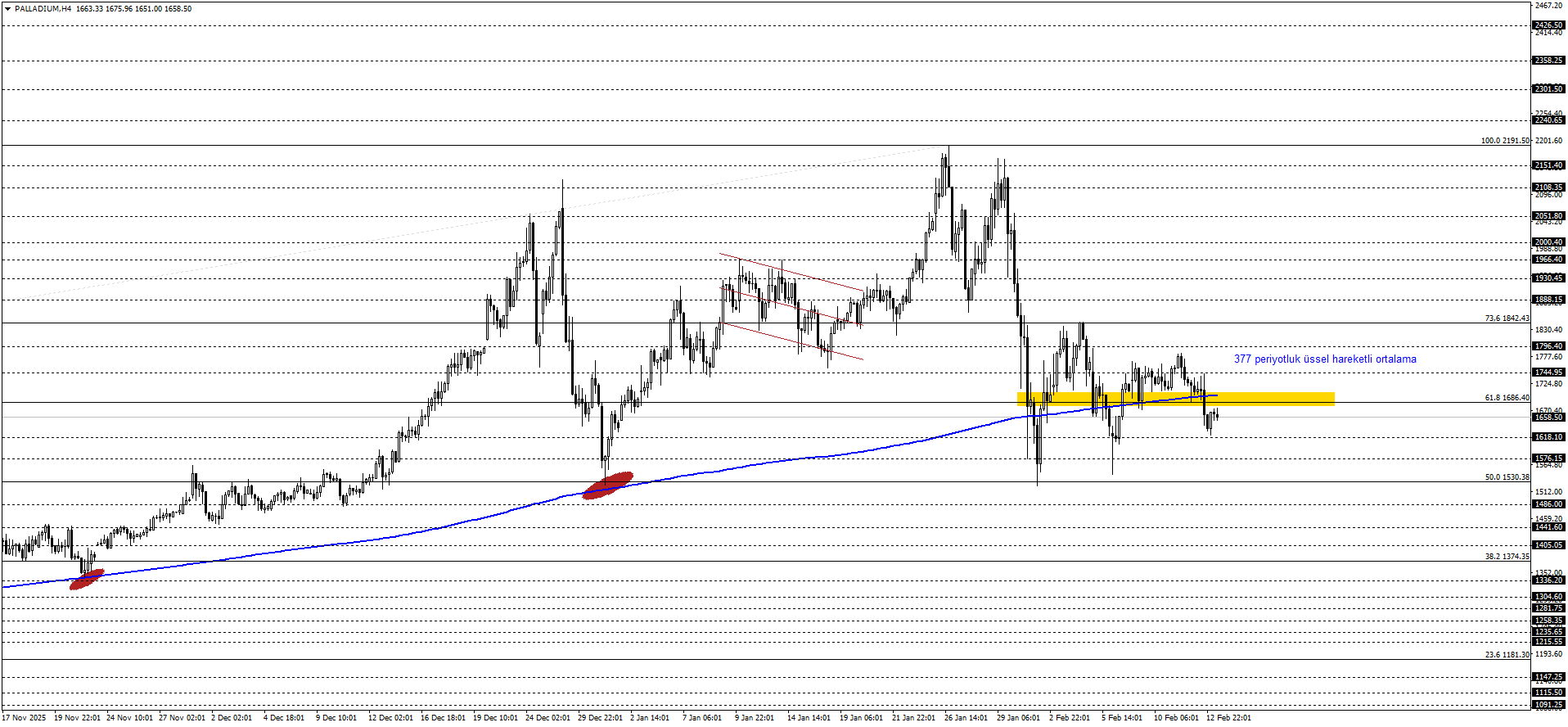Select the 38.2 1374.35 Fibonacci level label
Viewport: 1568px width, 727px height.
coord(1507,557)
